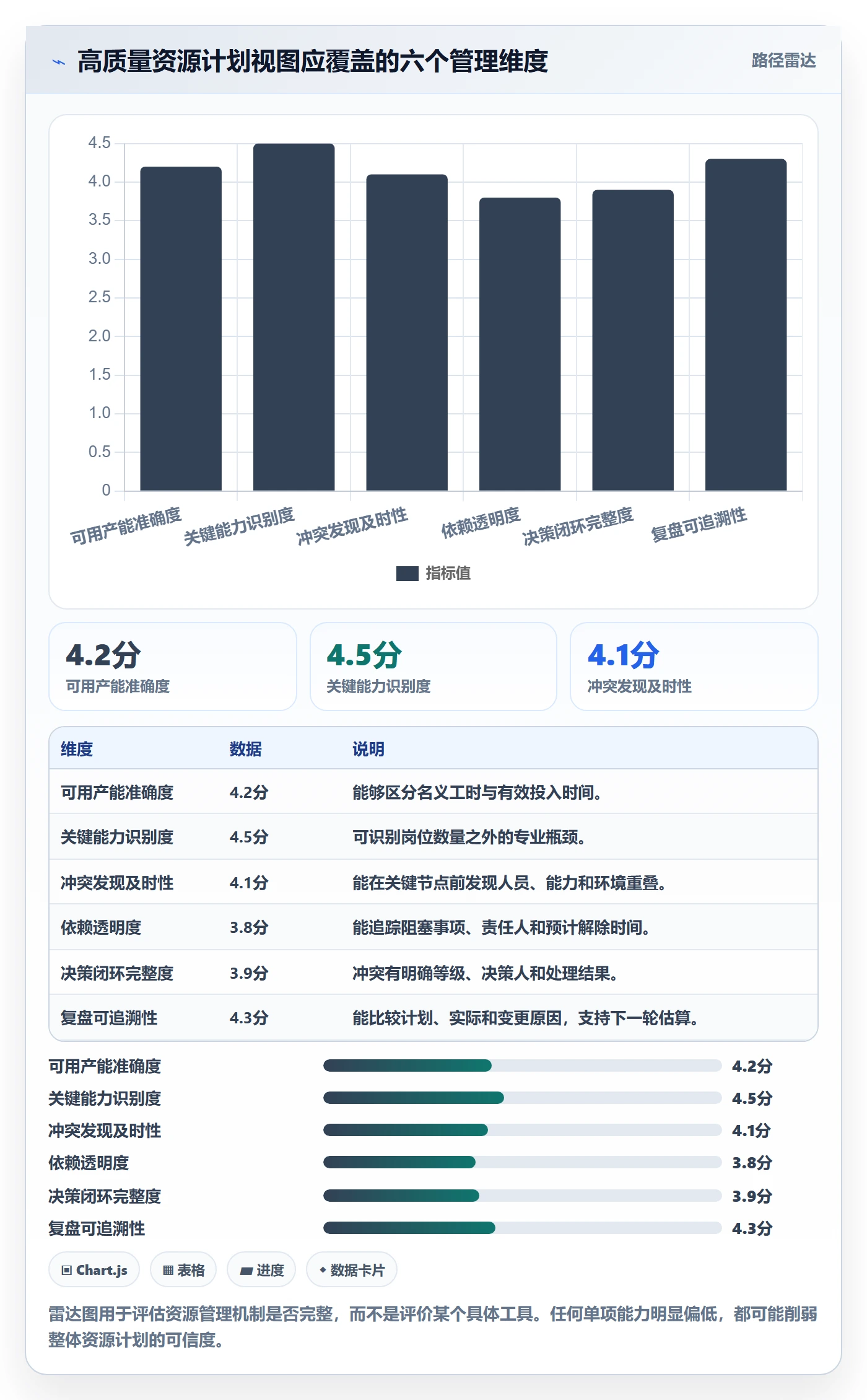Viewport: 867px width, 1400px height.
Task: Click the 冲突发现及时性 bar in the chart
Action: pyautogui.click(x=407, y=333)
